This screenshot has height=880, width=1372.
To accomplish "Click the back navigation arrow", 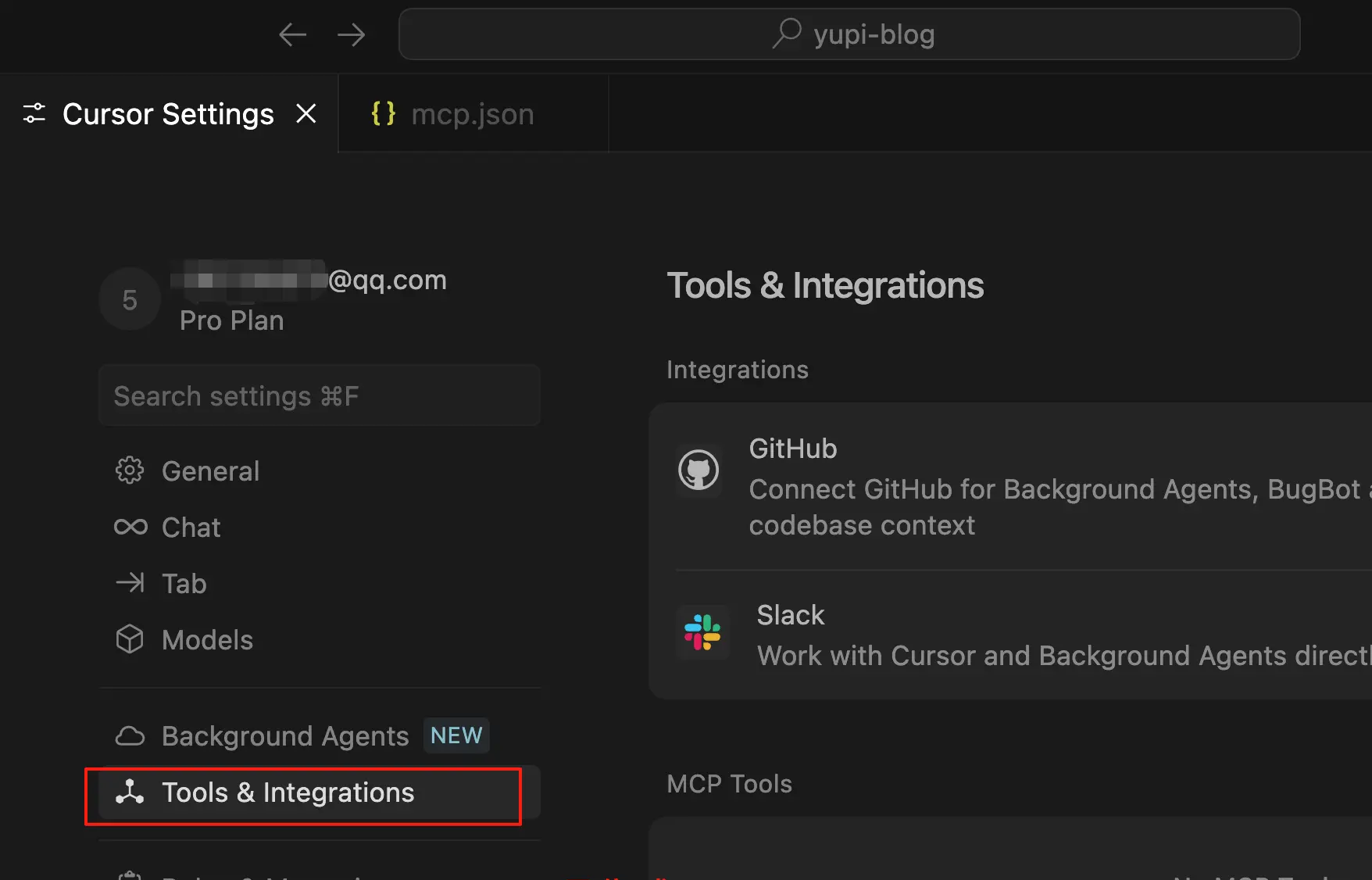I will click(x=292, y=34).
